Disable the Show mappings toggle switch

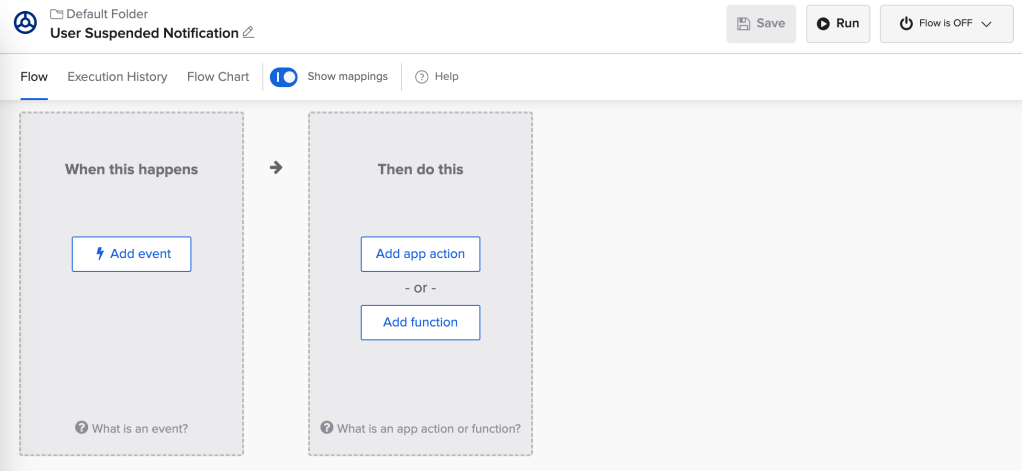pos(284,77)
